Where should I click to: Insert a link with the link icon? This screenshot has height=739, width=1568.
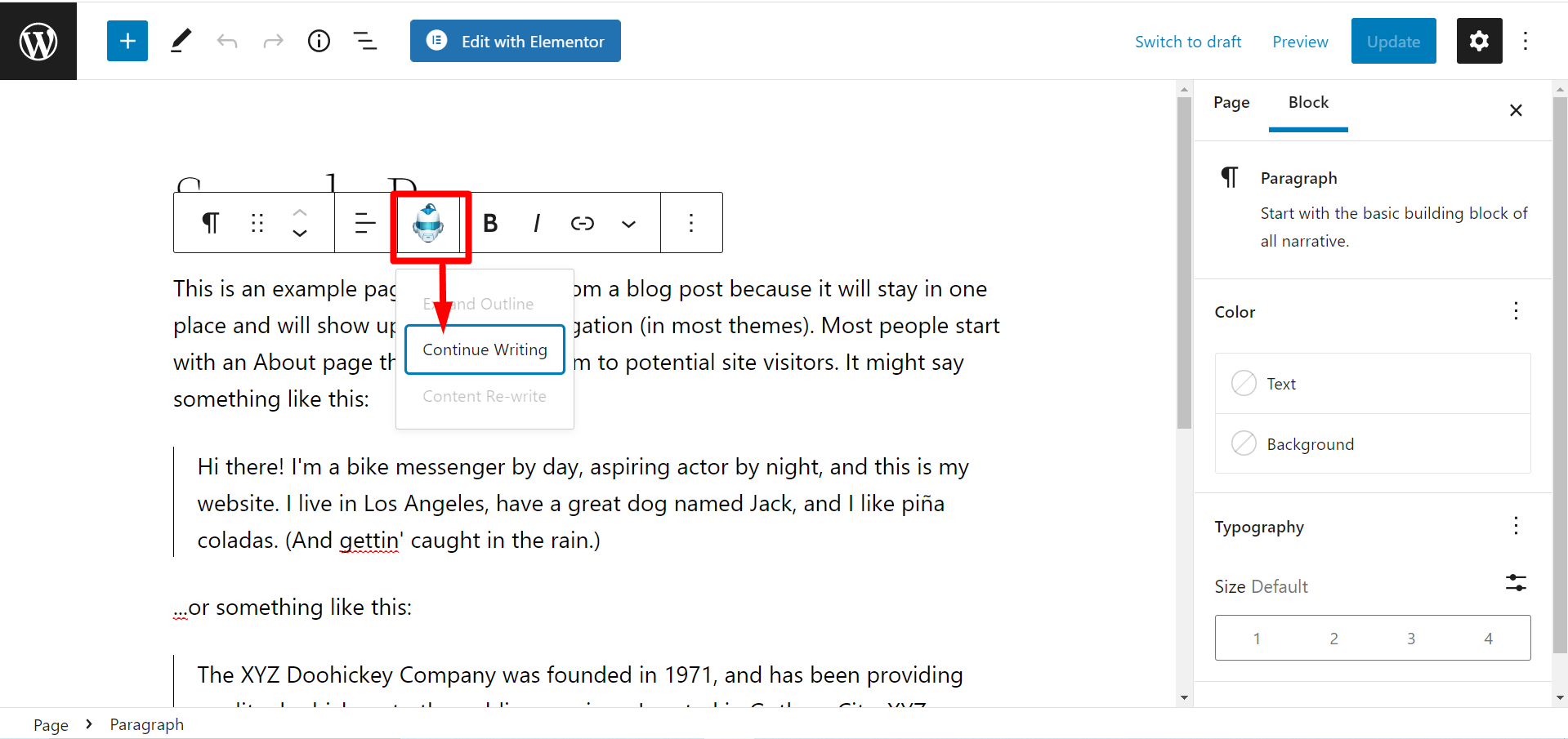[582, 223]
